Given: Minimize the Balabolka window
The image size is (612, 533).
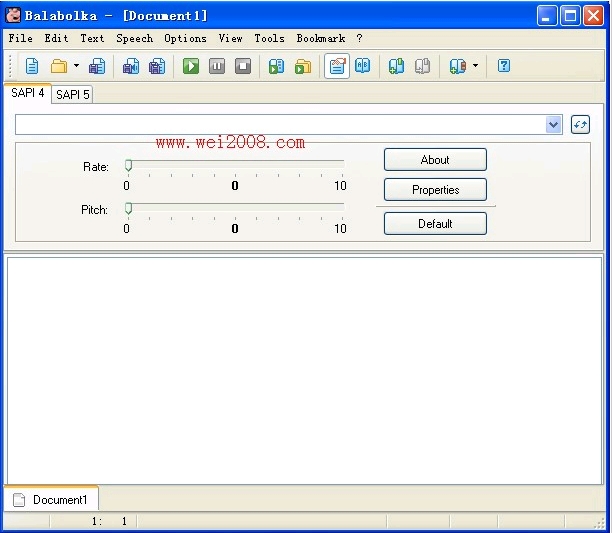Looking at the screenshot, I should (547, 16).
